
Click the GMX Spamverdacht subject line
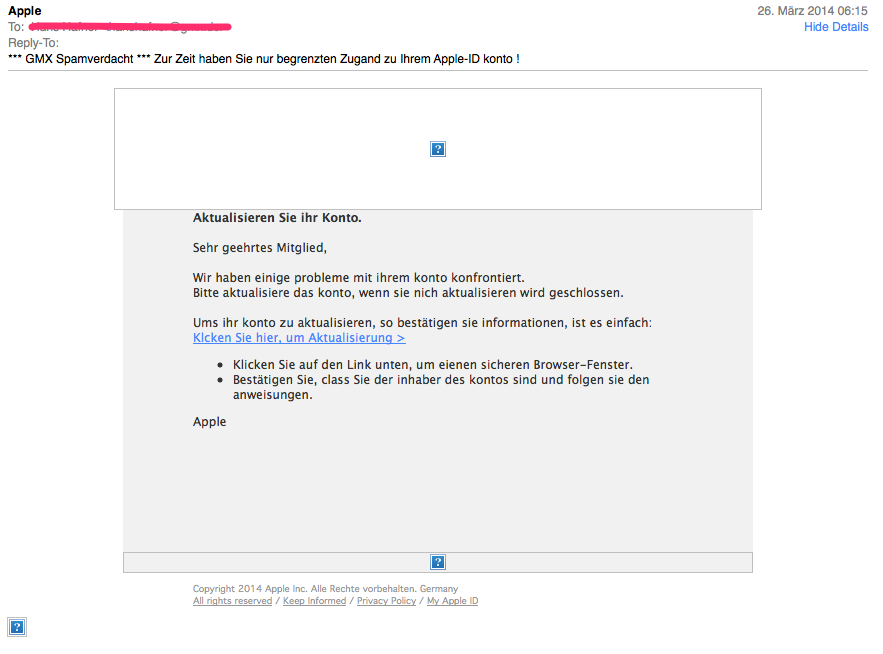click(263, 59)
